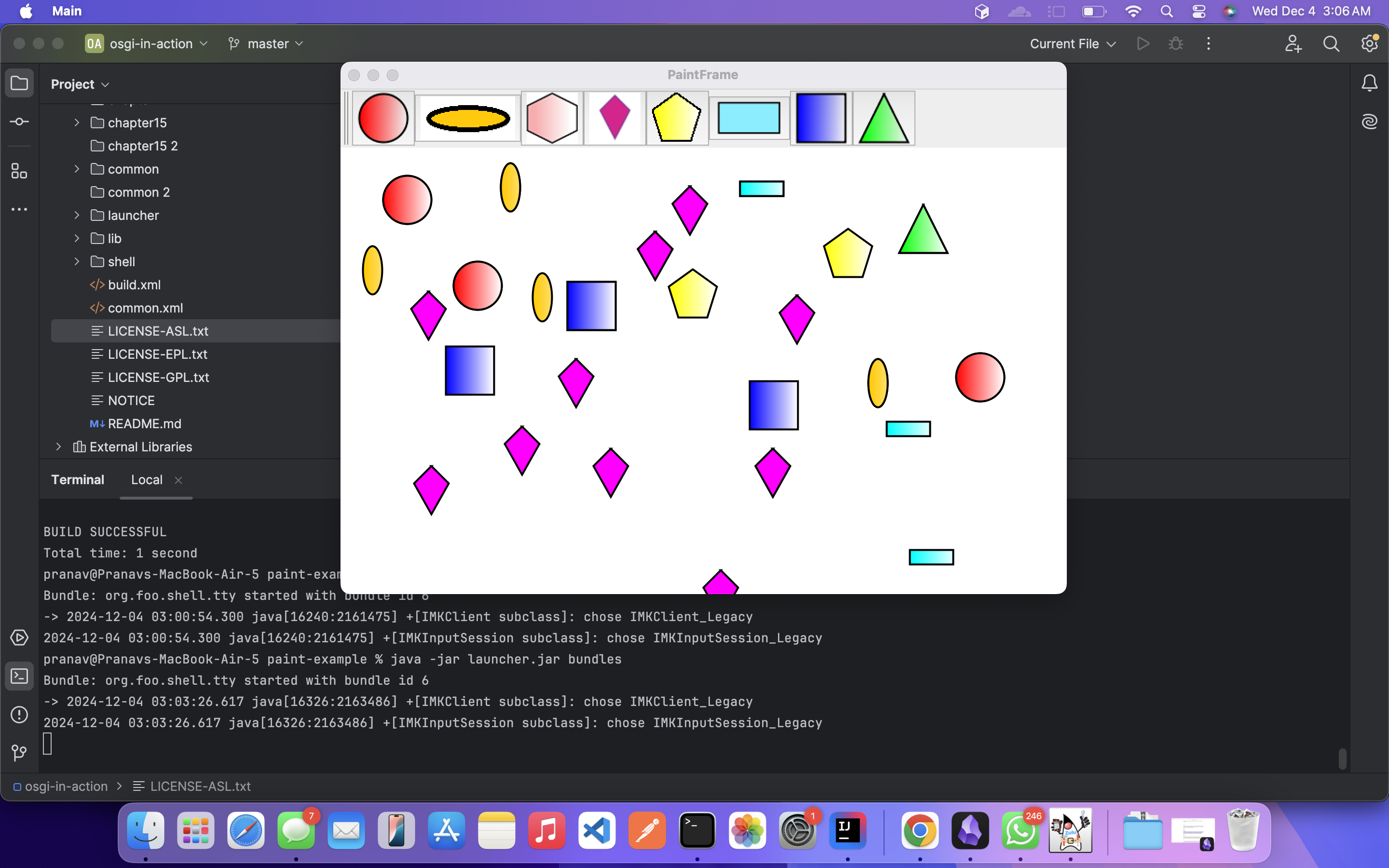This screenshot has width=1389, height=868.
Task: Expand External Libraries node
Action: (x=58, y=447)
